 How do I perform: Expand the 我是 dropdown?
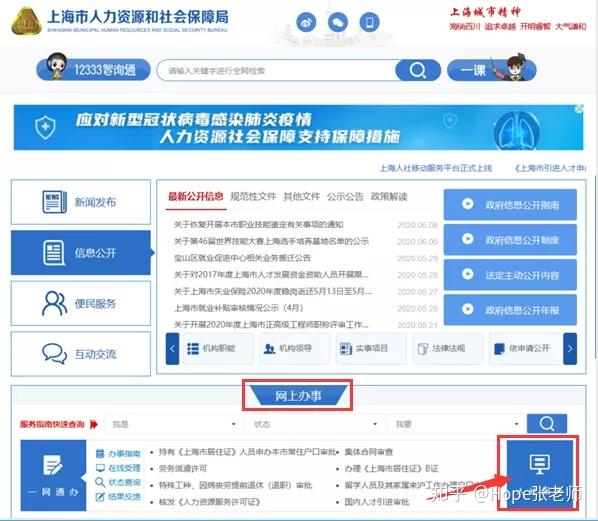point(173,424)
